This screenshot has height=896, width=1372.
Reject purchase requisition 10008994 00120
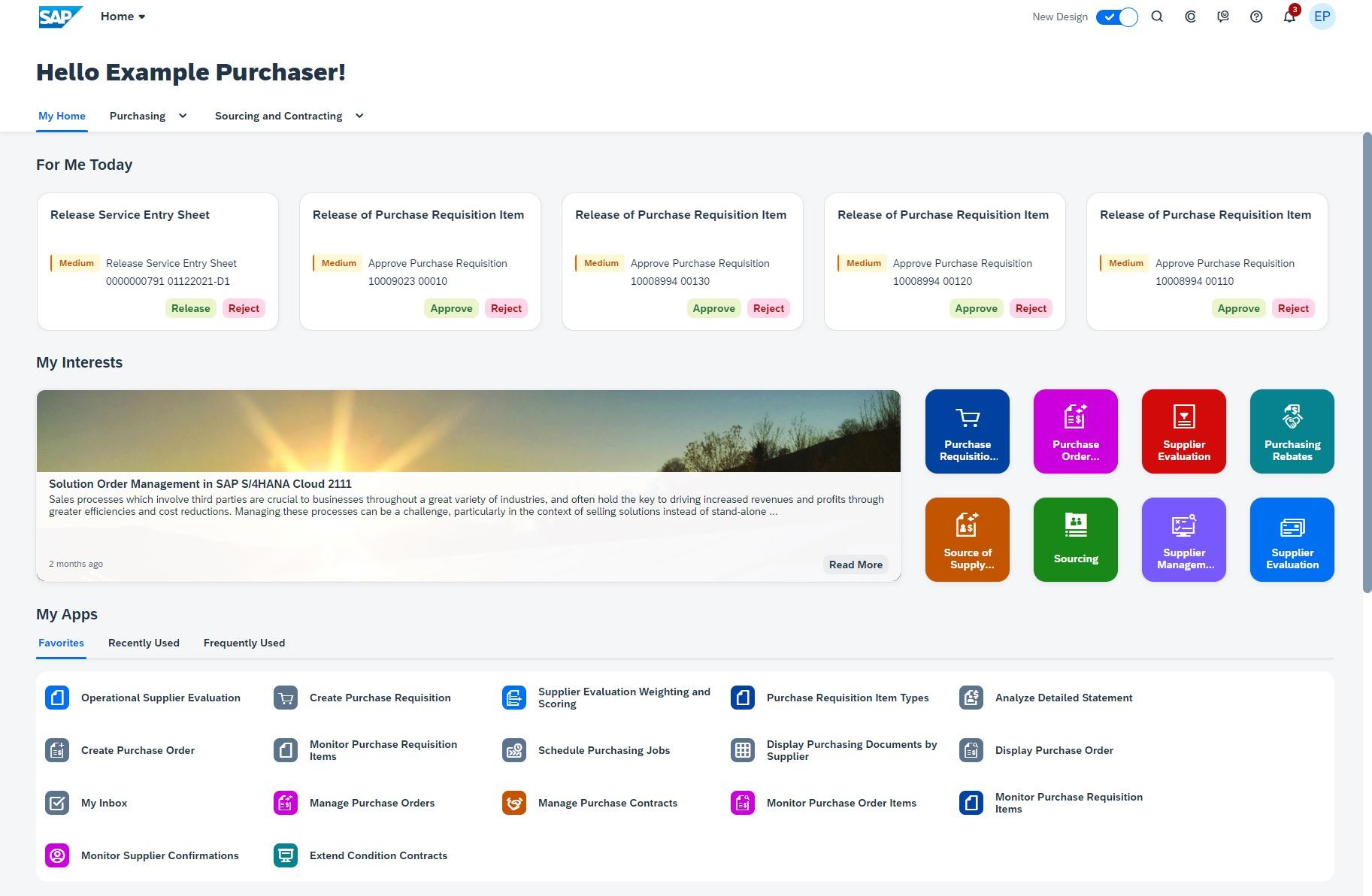[1031, 308]
